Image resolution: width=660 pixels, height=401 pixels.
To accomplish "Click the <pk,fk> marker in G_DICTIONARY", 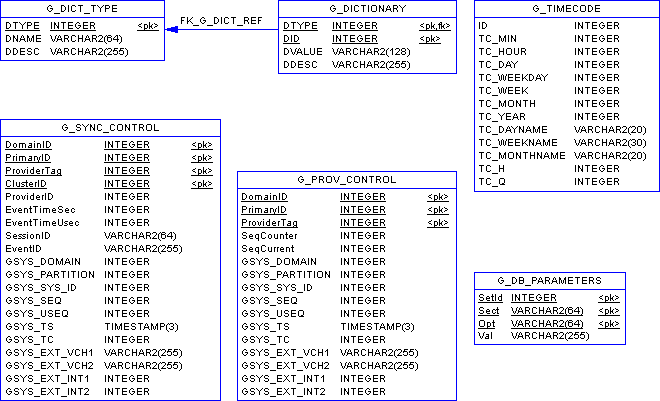I will 435,26.
